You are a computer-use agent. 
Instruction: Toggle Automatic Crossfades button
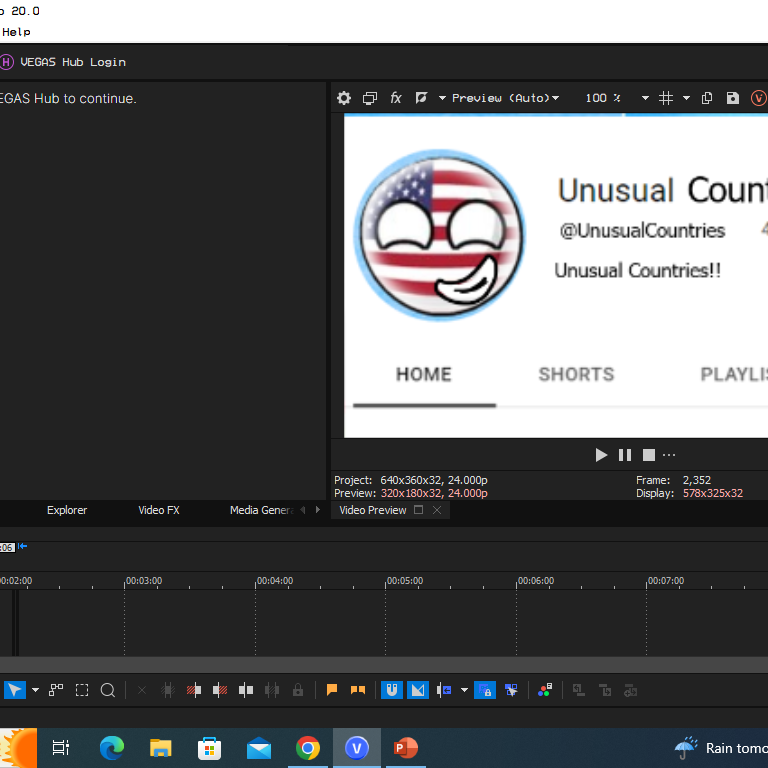(x=418, y=690)
